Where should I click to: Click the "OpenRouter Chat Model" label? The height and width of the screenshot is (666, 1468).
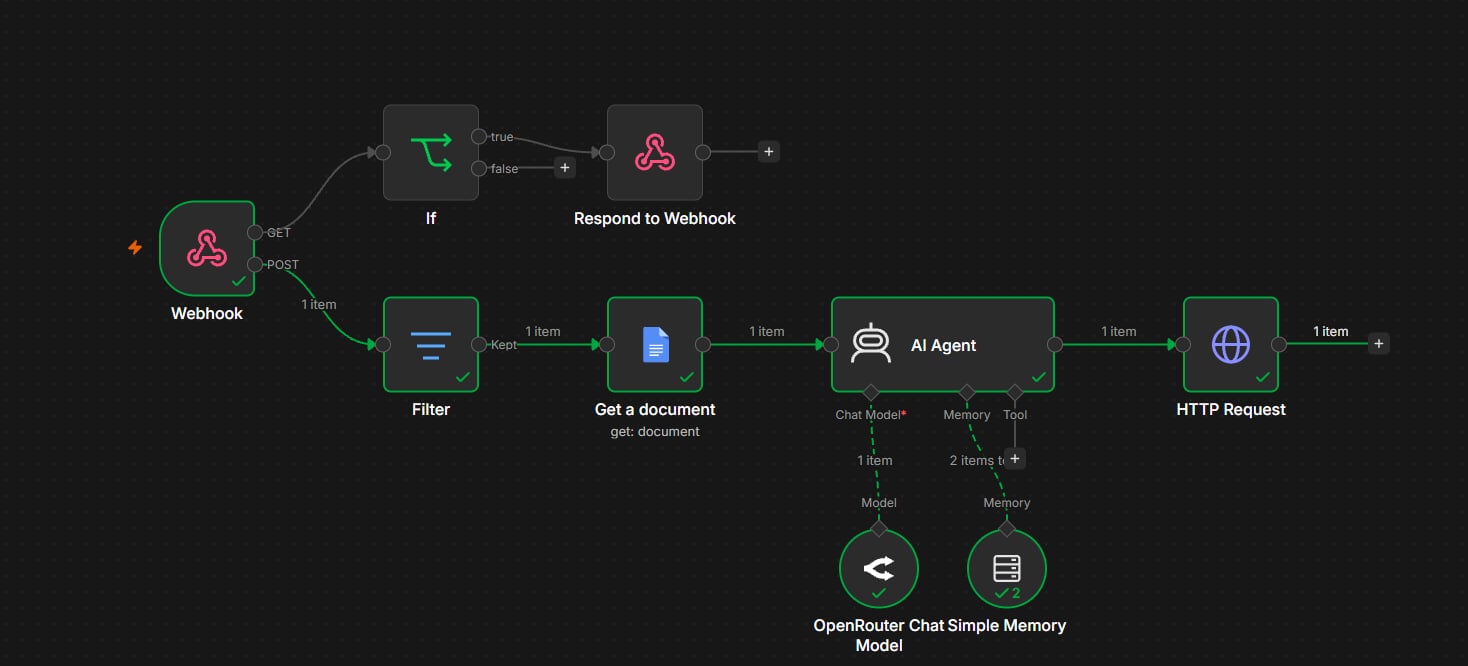pyautogui.click(x=879, y=635)
